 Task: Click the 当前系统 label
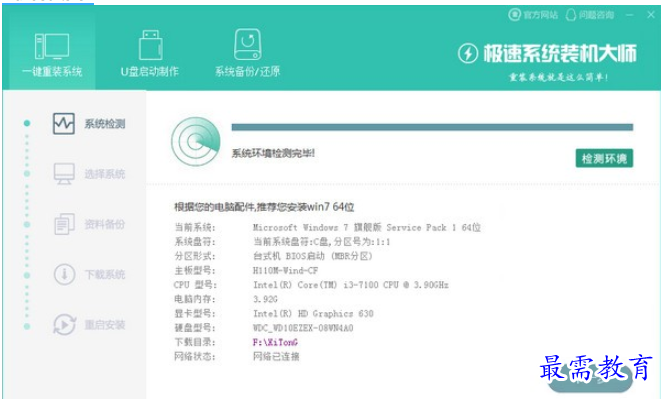point(195,227)
